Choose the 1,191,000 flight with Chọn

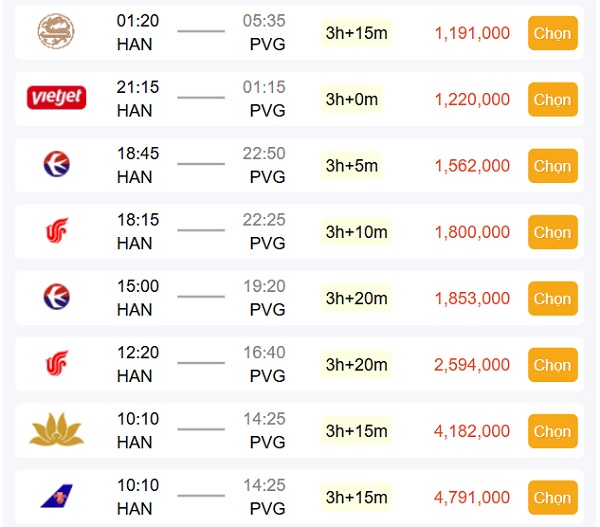(x=553, y=33)
